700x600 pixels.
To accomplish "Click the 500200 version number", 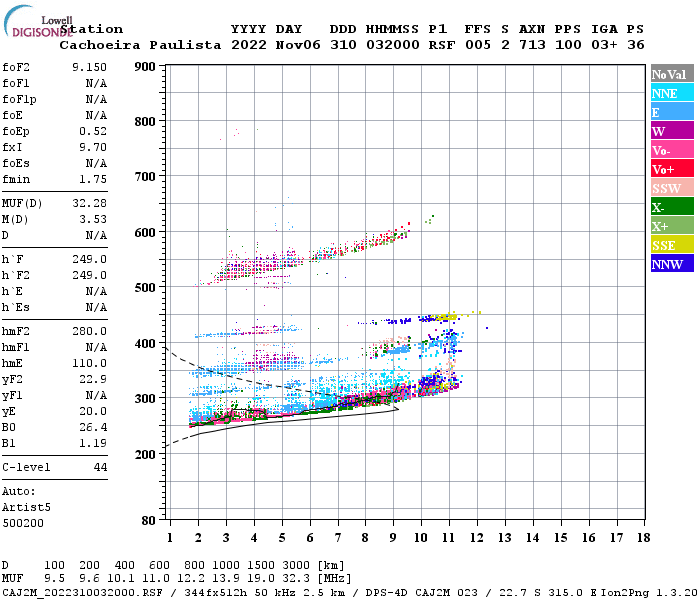I will tap(23, 524).
